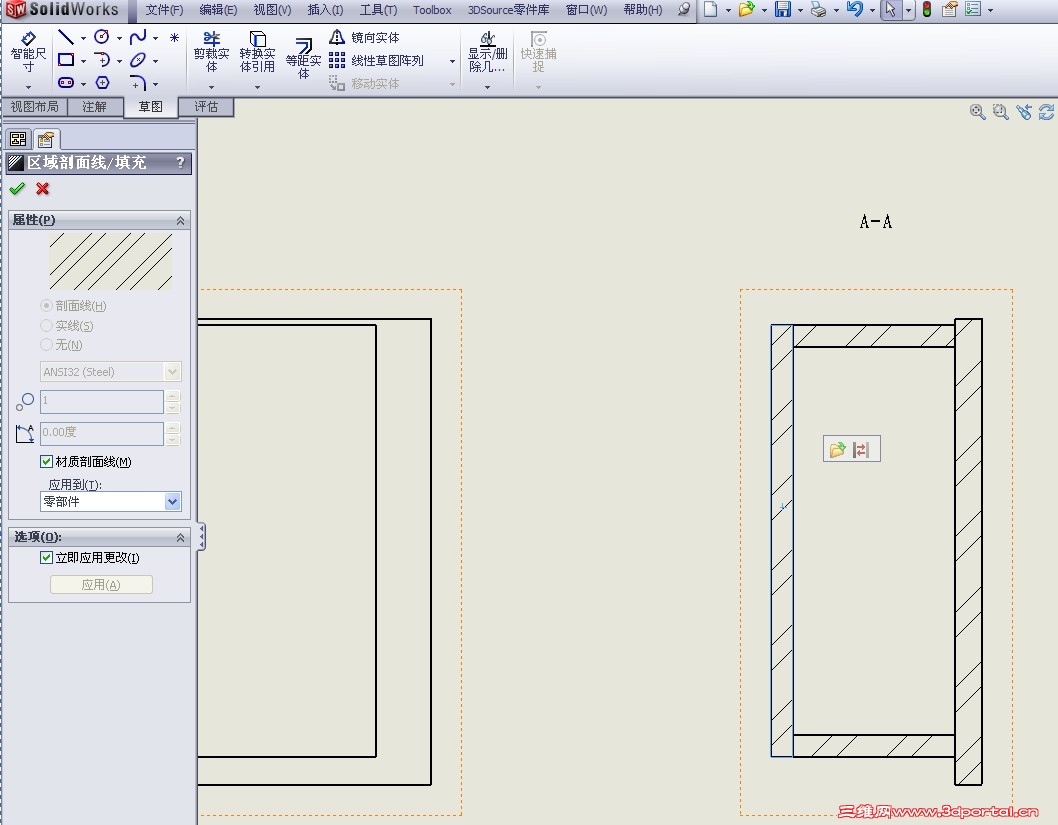Select the Point sketch tool

point(174,38)
